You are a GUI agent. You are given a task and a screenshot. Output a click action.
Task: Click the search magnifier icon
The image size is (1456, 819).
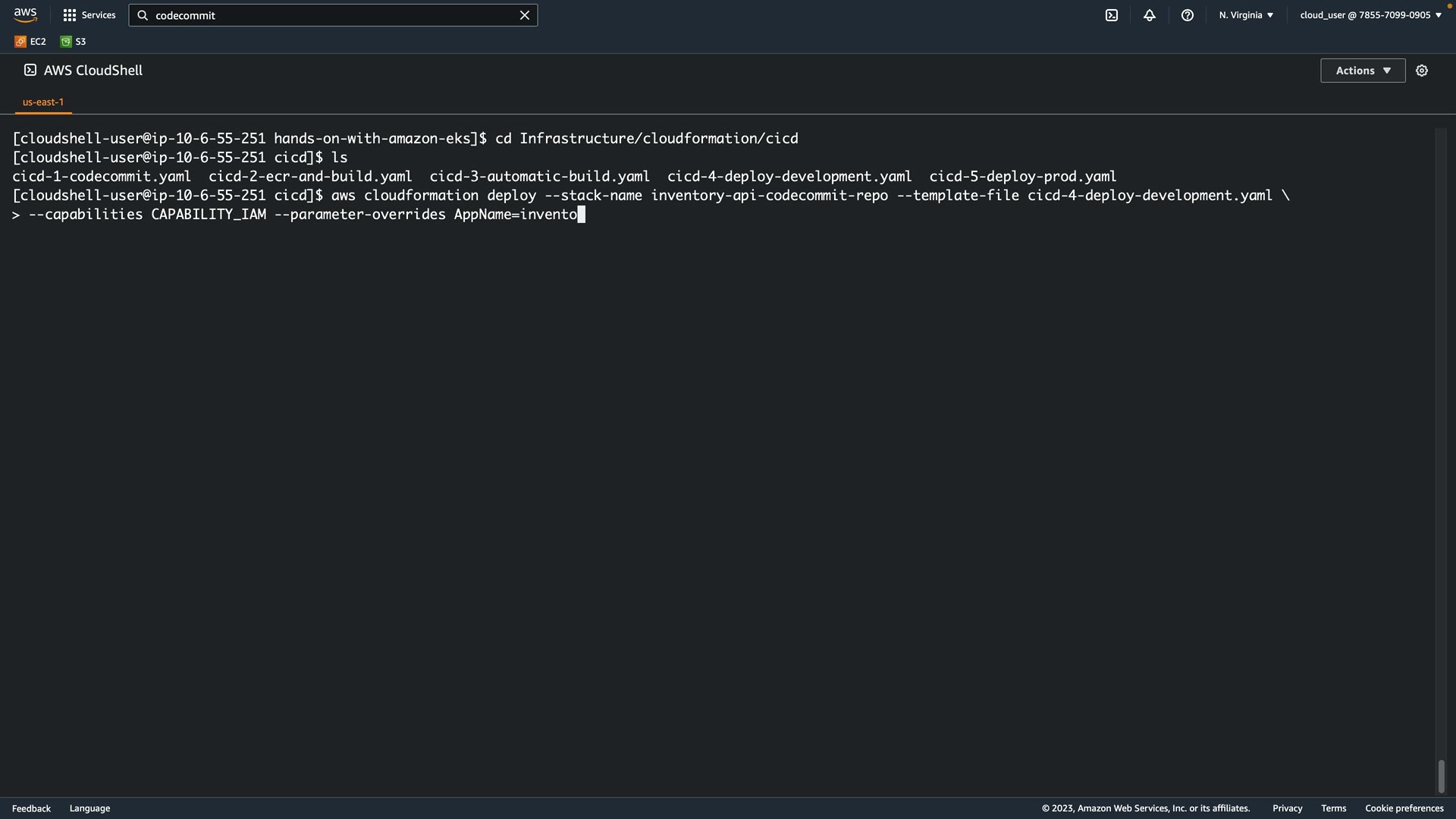(x=143, y=15)
